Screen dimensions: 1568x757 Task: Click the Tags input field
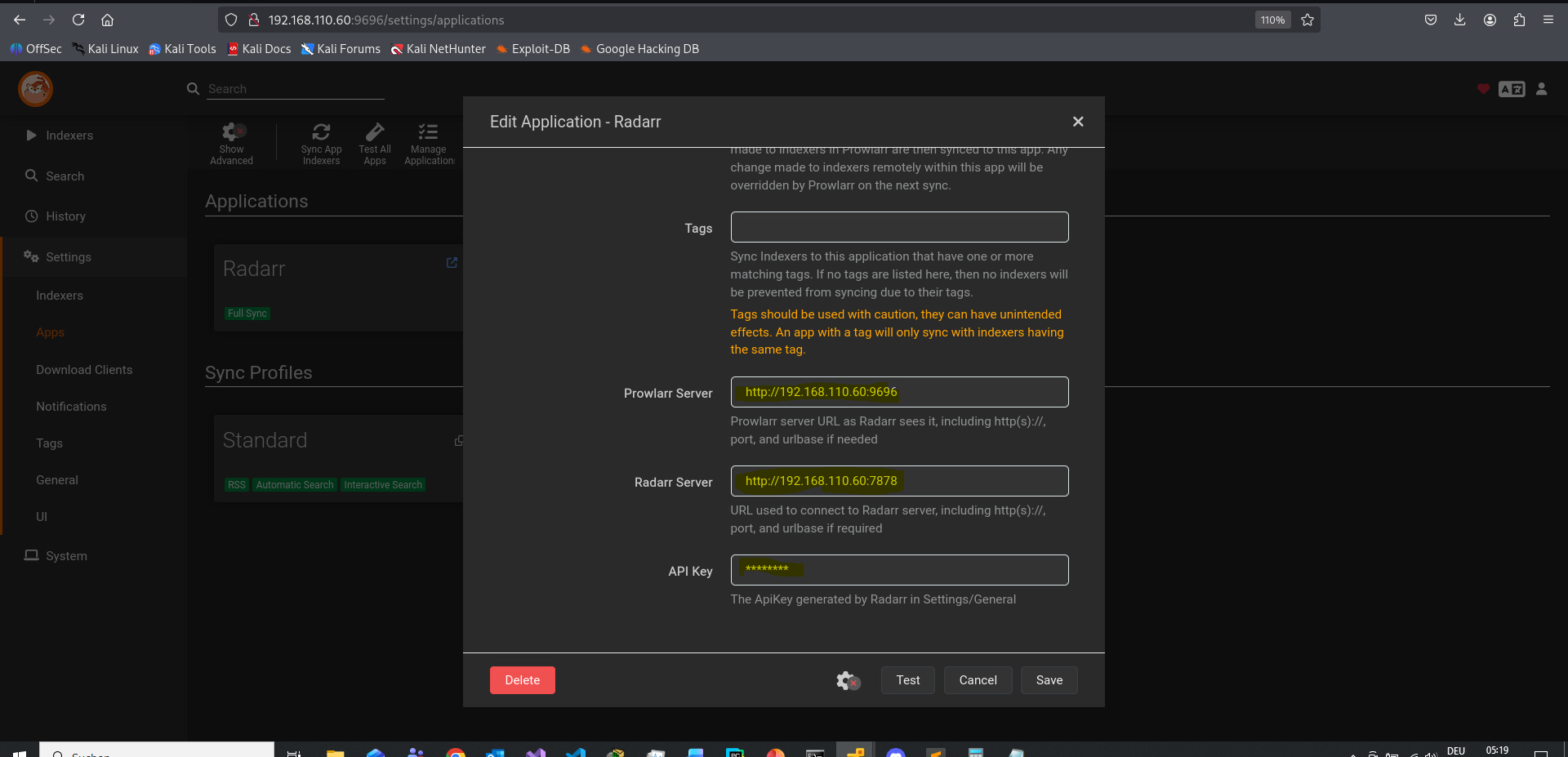[x=899, y=227]
